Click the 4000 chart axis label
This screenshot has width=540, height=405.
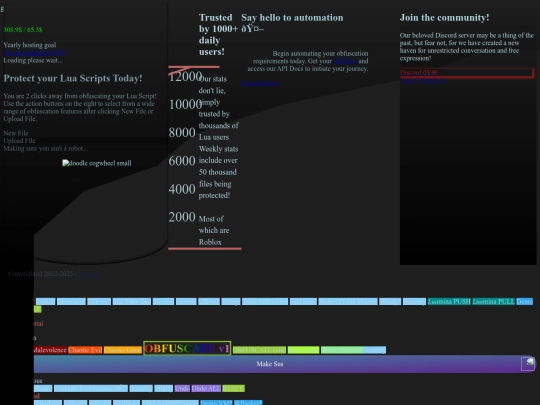tap(182, 189)
